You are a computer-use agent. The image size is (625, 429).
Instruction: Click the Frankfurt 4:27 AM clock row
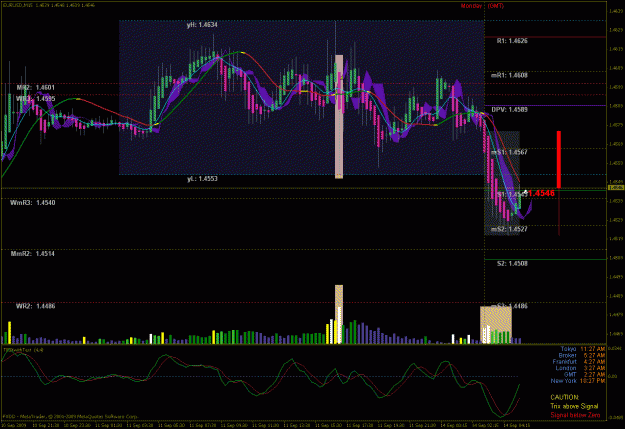point(579,362)
